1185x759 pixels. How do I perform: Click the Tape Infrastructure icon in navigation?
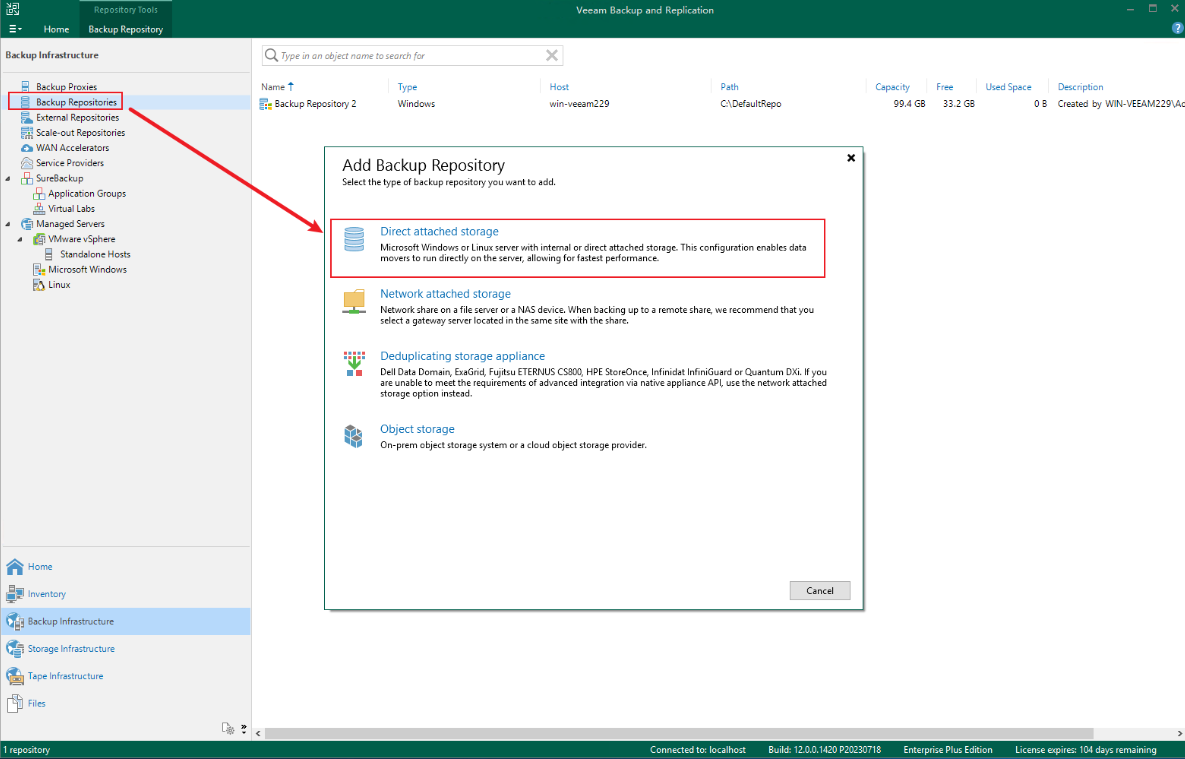click(x=14, y=676)
